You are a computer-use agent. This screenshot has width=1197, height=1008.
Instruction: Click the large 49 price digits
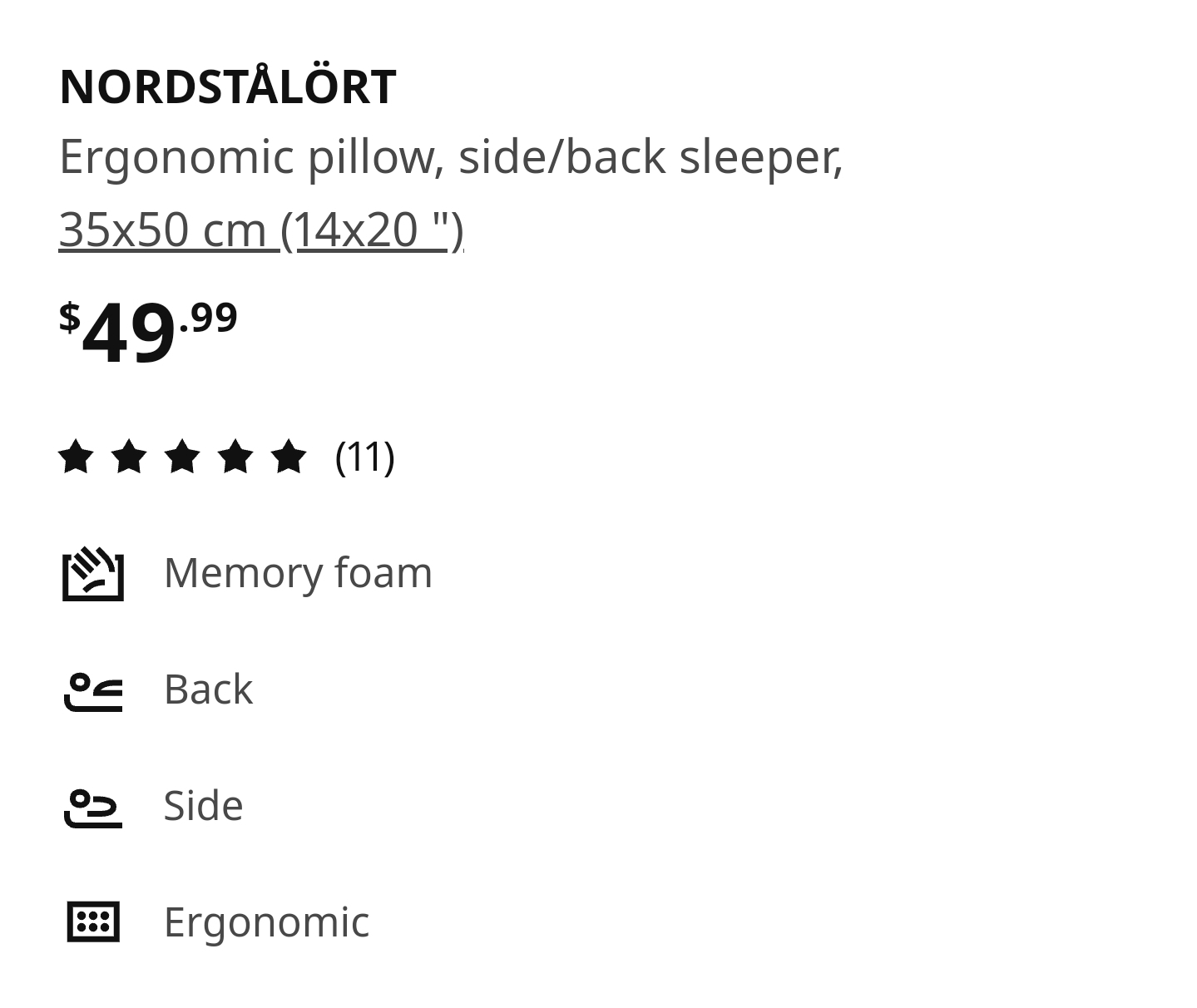click(x=129, y=334)
